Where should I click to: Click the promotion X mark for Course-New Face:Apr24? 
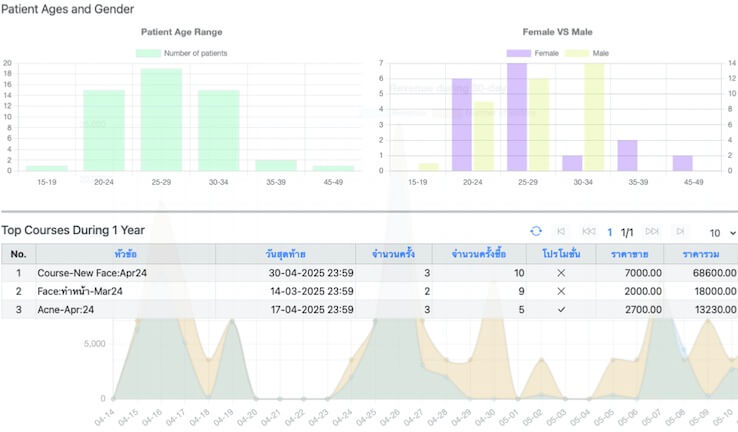point(561,272)
